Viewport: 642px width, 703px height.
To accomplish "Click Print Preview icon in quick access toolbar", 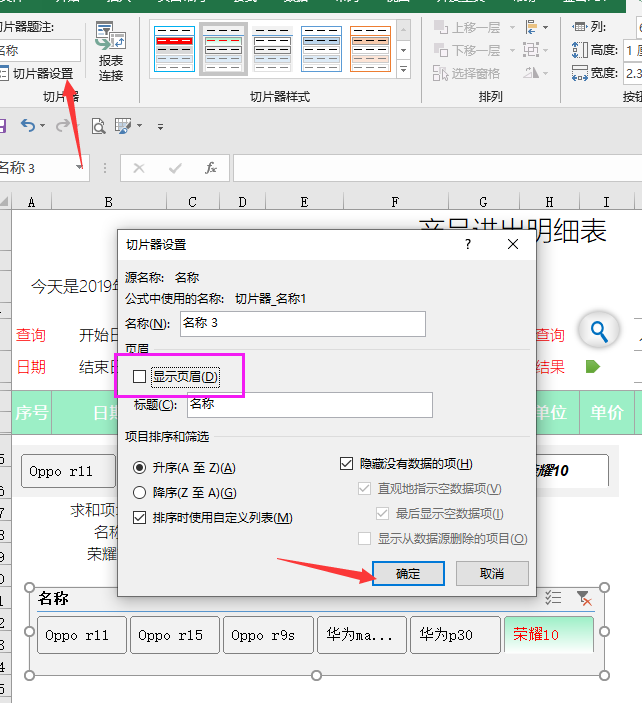I will [x=98, y=126].
